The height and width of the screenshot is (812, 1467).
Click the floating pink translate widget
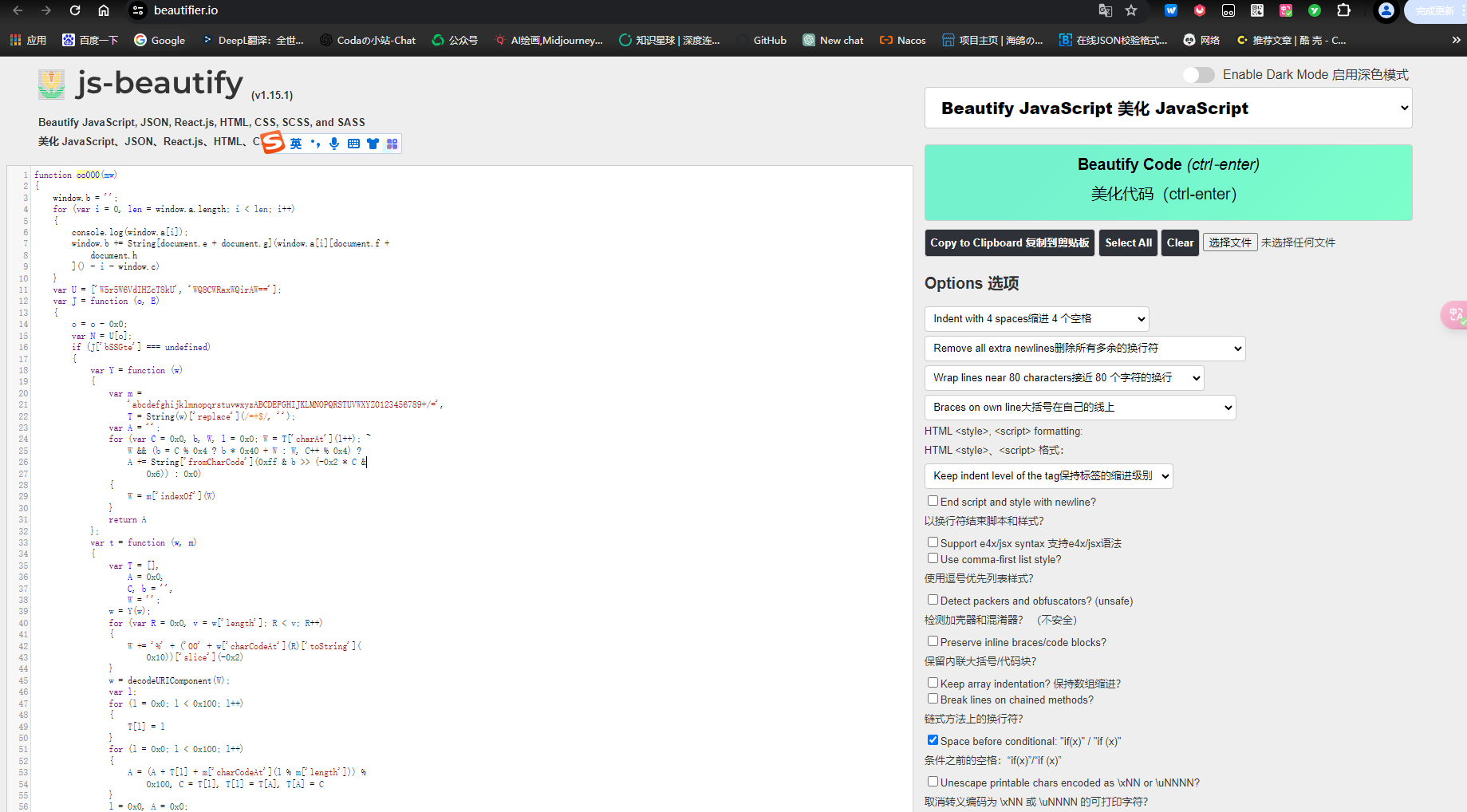tap(1455, 315)
